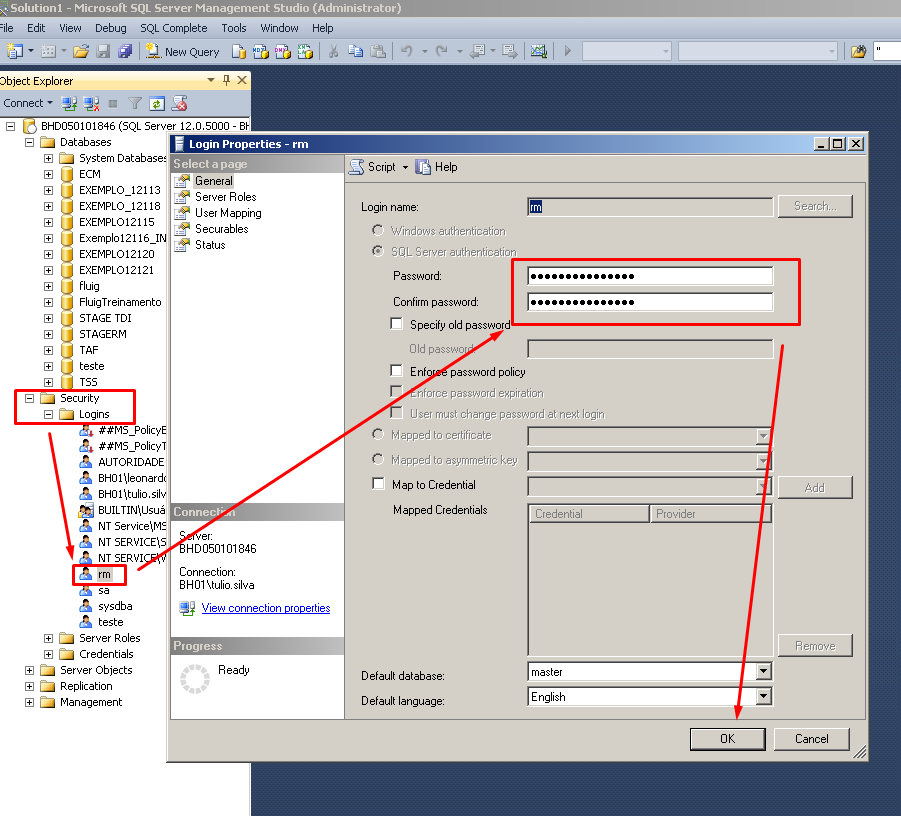Click the Analysis Services DMX Query icon
This screenshot has height=816, width=901.
[x=283, y=52]
